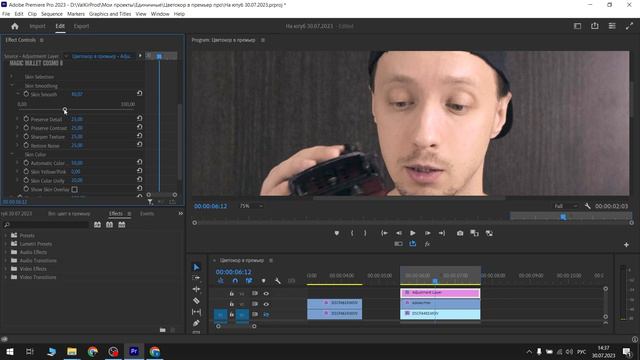
Task: Open the File menu
Action: point(6,14)
